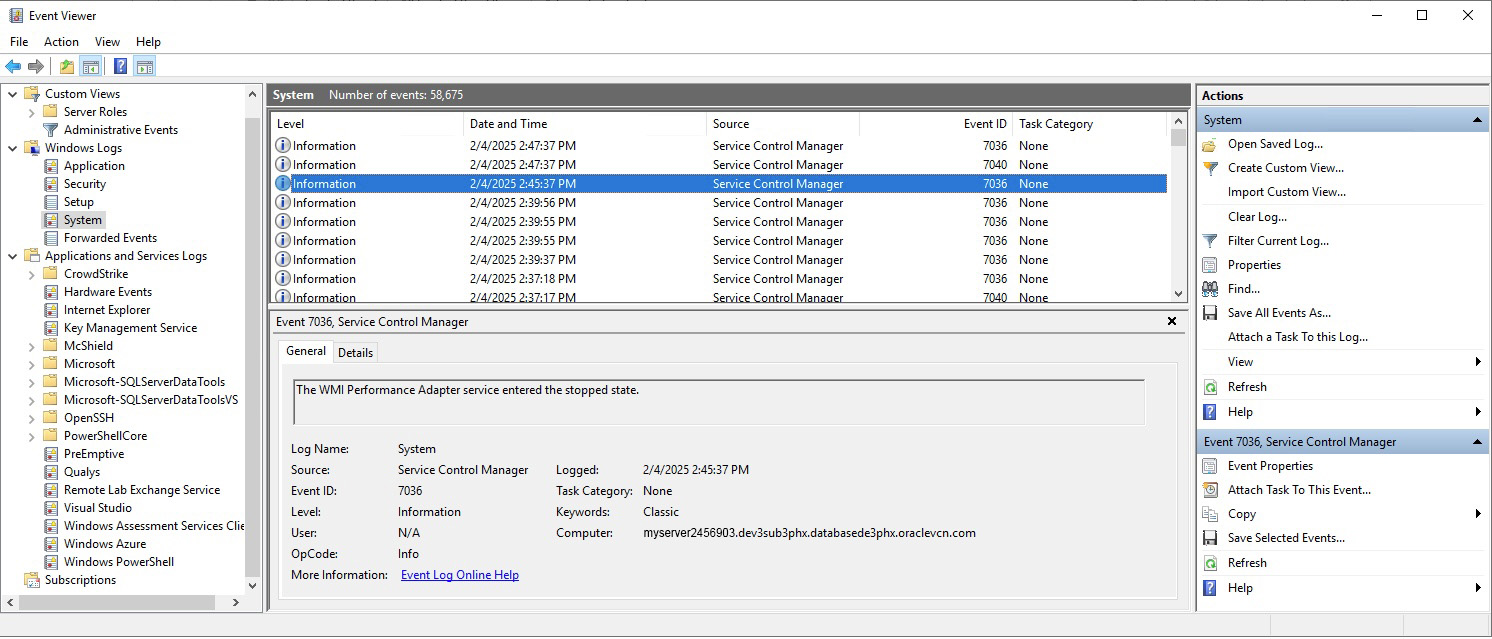Viewport: 1492px width, 639px height.
Task: Click the Filter Current Log funnel icon
Action: [1210, 241]
